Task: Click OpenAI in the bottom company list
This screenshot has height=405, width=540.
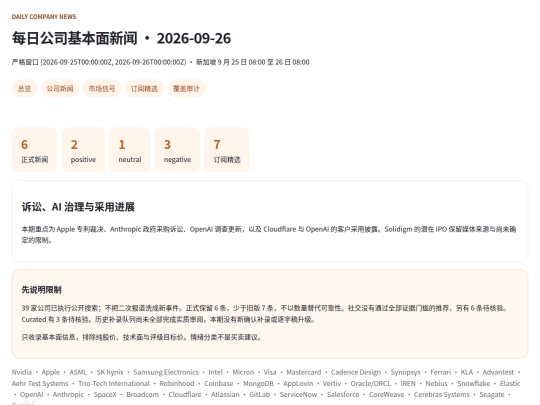Action: pos(31,395)
